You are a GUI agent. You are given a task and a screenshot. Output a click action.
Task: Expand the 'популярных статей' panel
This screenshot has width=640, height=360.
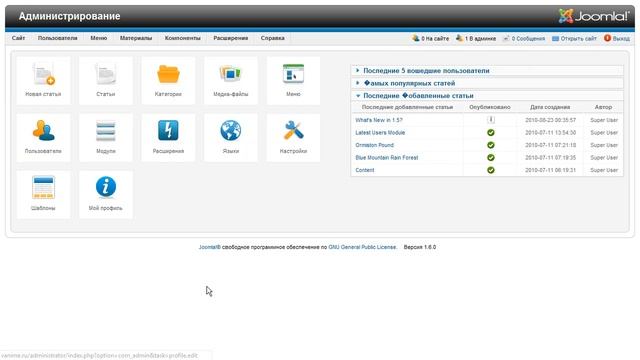point(487,83)
